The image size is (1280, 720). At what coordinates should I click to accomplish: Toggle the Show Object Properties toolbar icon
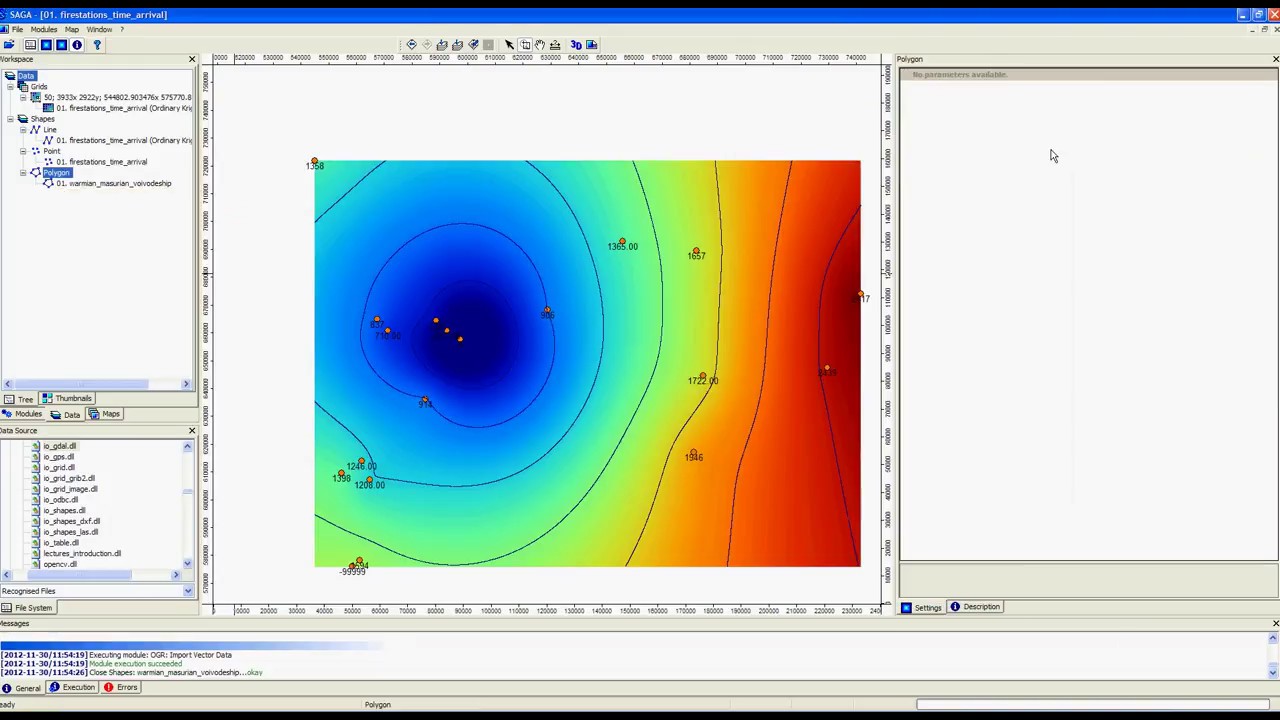(61, 45)
